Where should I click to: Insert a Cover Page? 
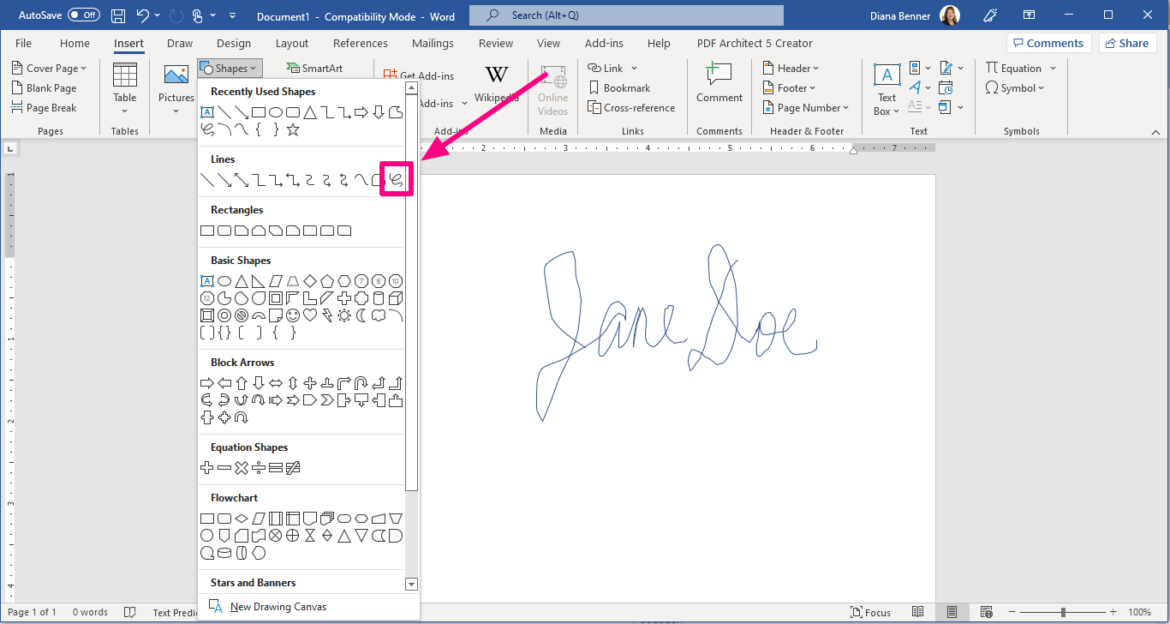[50, 67]
